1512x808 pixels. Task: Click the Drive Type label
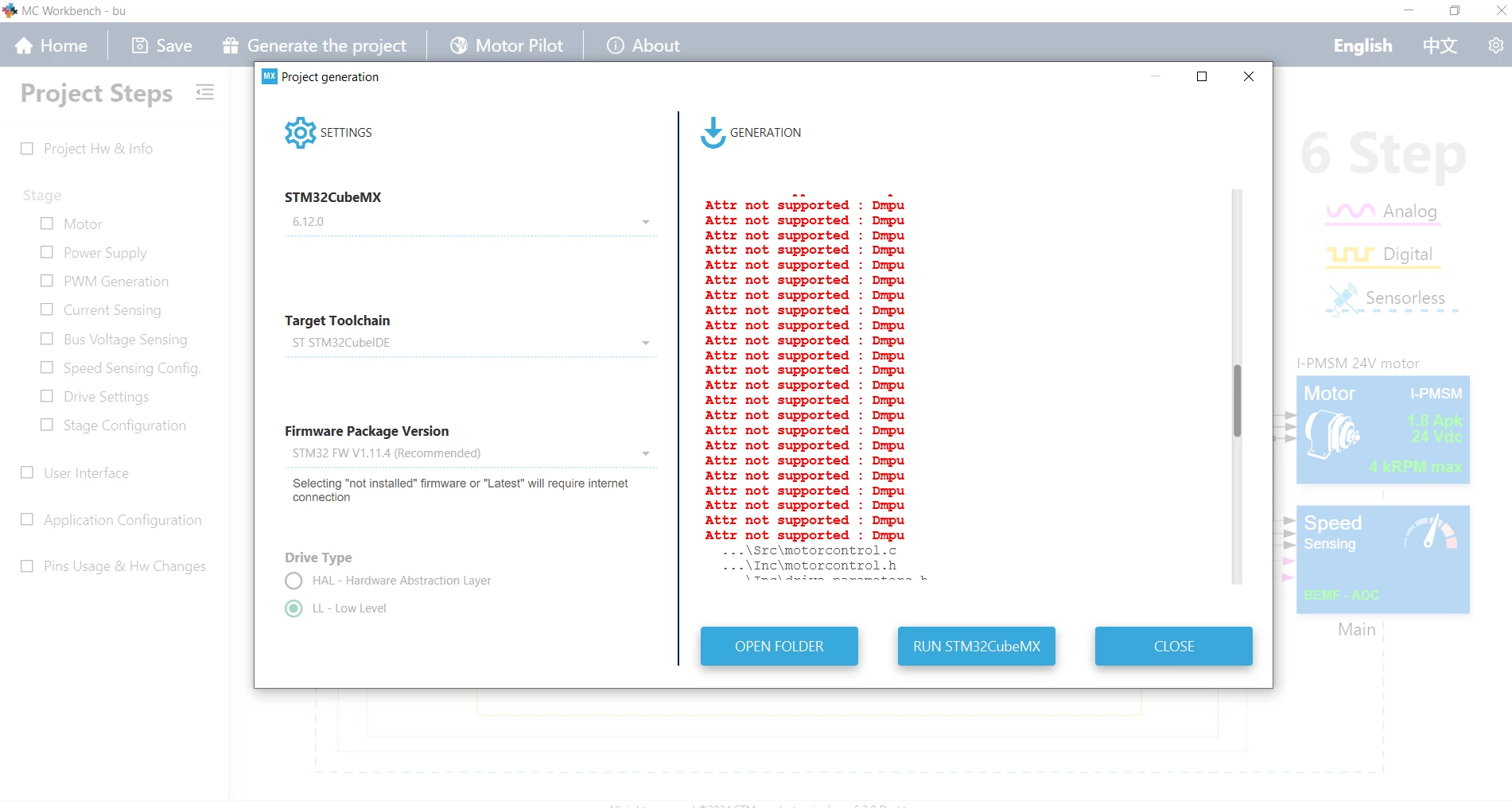click(x=318, y=557)
